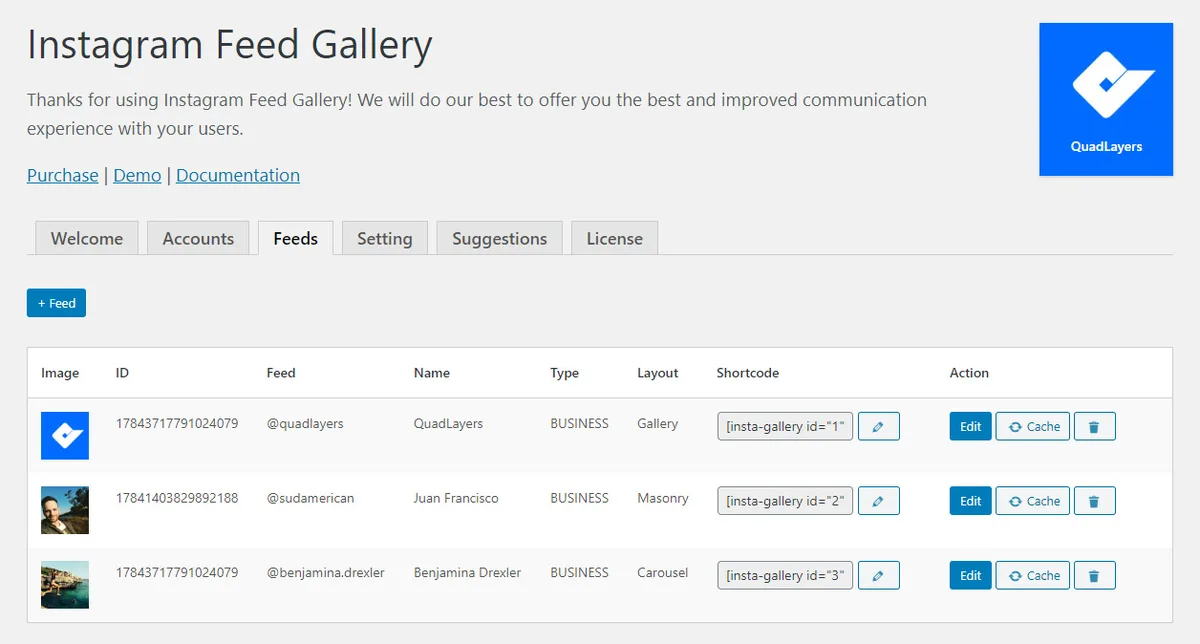Click the Instagram Feed Gallery page title
This screenshot has width=1200, height=644.
click(230, 46)
